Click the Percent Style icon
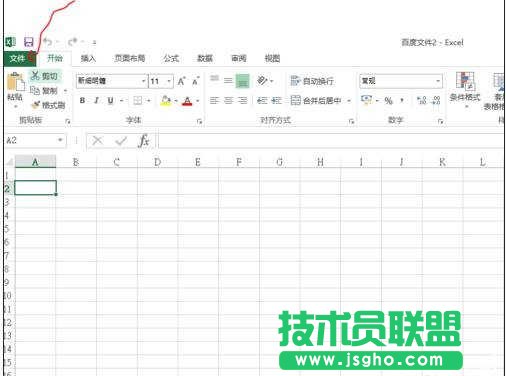The width and height of the screenshot is (506, 376). click(x=388, y=100)
